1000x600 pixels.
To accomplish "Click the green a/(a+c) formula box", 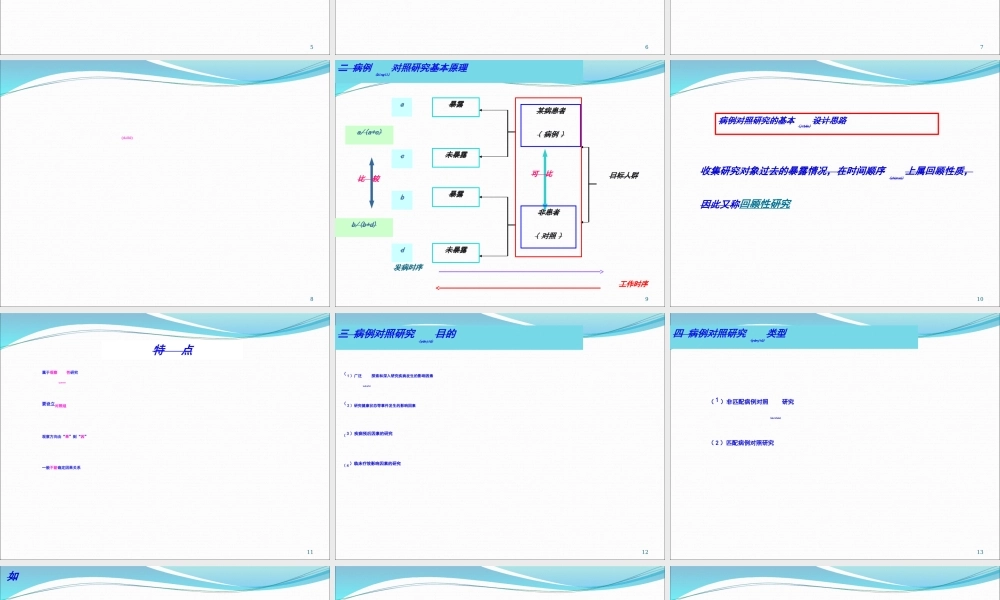I will click(369, 134).
